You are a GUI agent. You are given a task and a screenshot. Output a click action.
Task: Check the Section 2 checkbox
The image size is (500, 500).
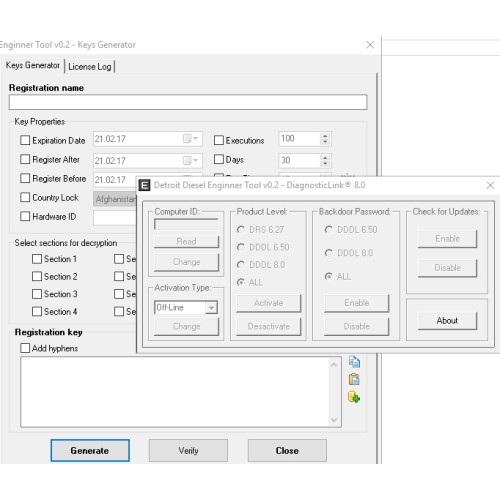(37, 276)
